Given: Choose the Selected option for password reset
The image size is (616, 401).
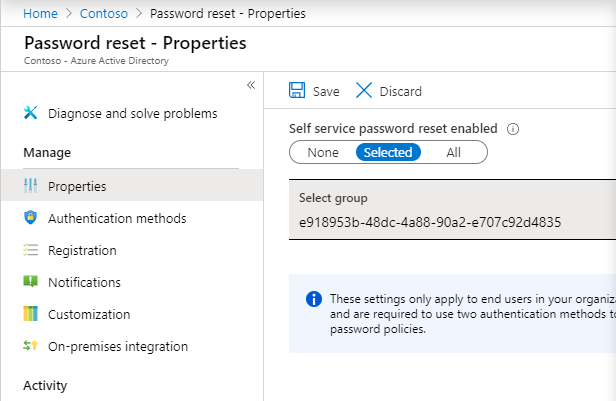Looking at the screenshot, I should pyautogui.click(x=388, y=152).
